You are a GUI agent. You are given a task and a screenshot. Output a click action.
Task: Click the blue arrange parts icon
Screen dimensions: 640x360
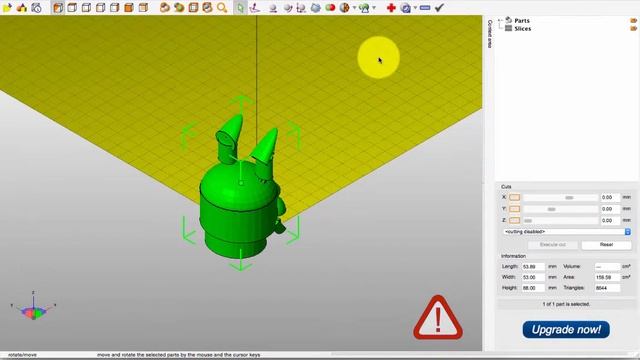click(x=316, y=7)
